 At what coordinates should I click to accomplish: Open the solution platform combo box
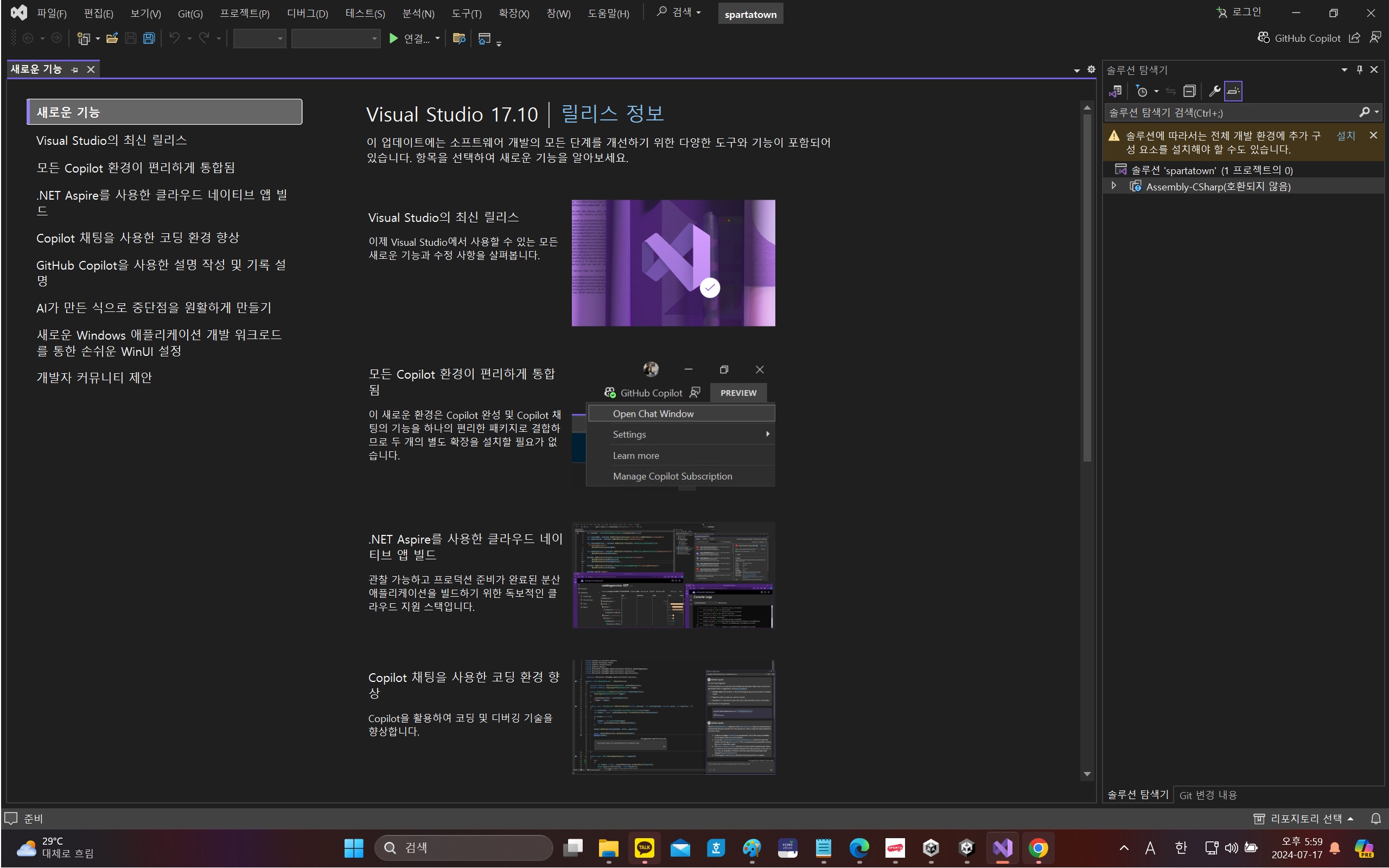click(336, 39)
